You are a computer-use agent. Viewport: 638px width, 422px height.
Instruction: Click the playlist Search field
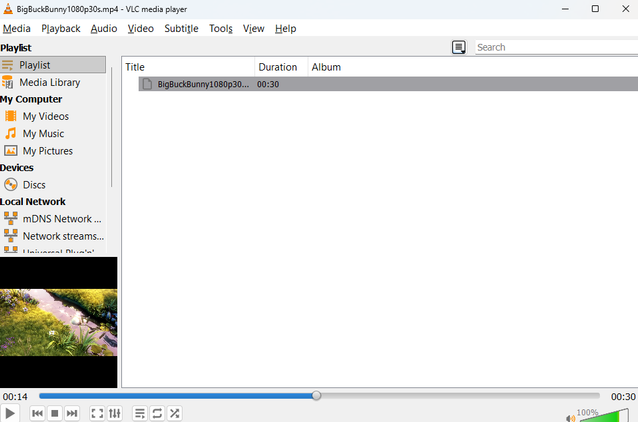pos(557,47)
